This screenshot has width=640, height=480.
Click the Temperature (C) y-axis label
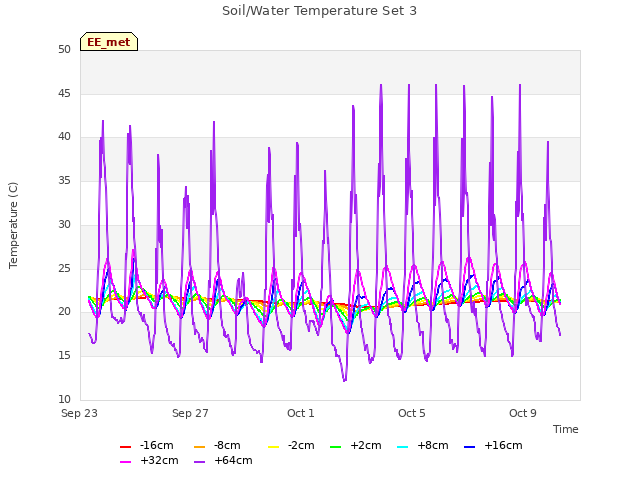(13, 225)
